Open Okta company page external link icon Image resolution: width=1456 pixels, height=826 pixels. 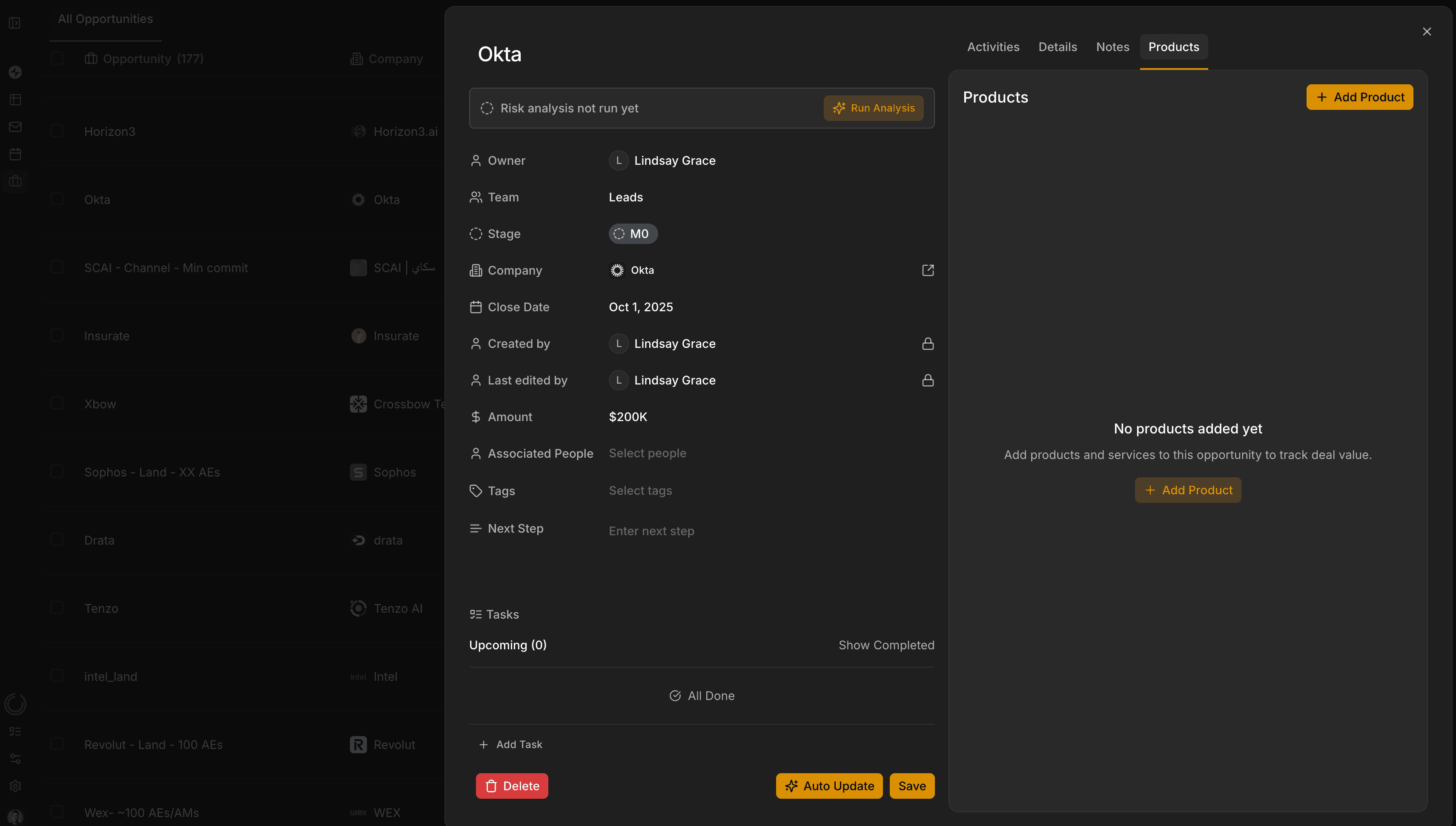click(x=927, y=270)
